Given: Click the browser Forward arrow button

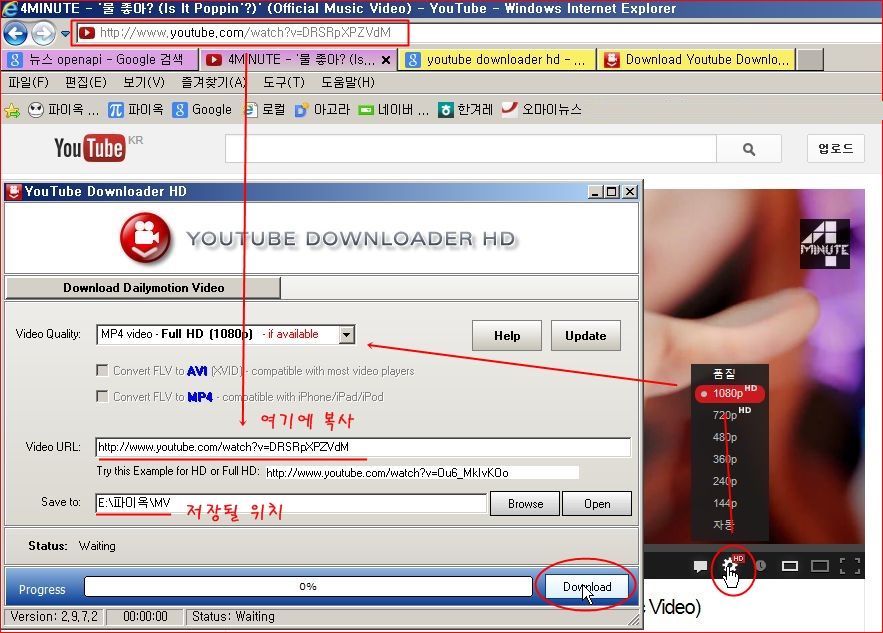Looking at the screenshot, I should [43, 34].
